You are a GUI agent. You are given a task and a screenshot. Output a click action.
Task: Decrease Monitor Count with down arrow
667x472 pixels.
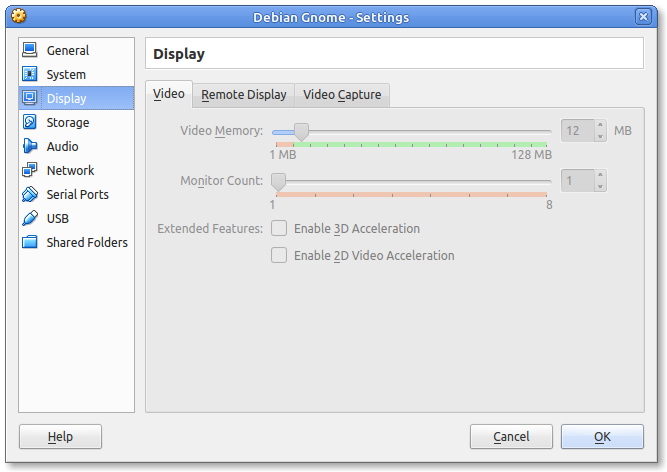pos(600,186)
